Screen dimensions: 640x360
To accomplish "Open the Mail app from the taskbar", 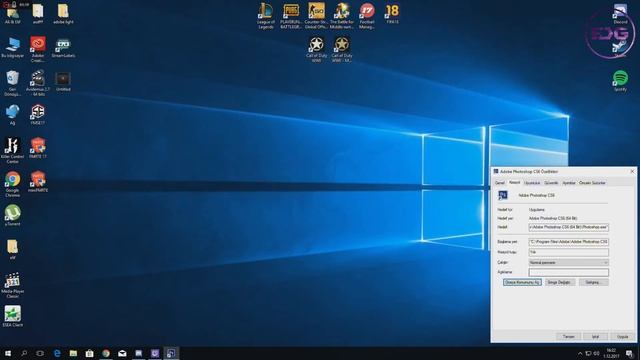I will [122, 353].
